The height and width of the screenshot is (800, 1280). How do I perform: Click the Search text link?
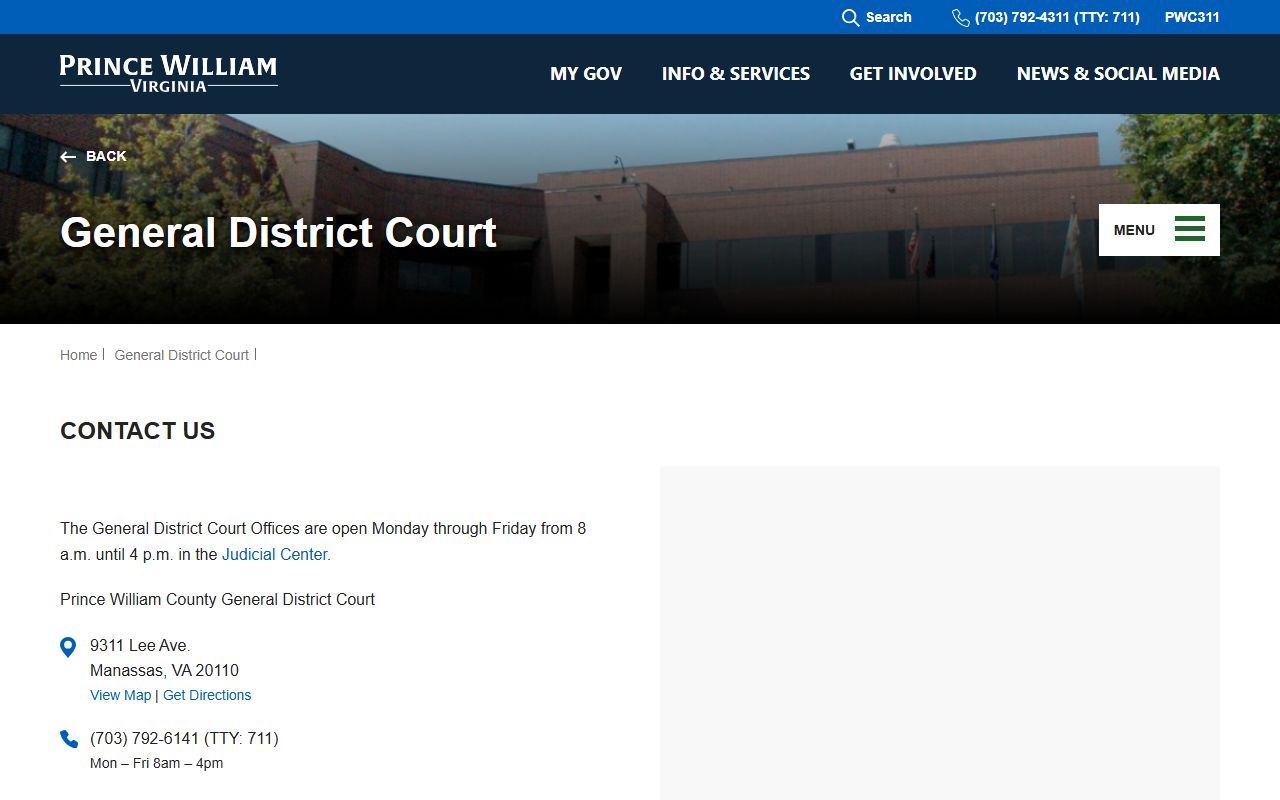click(889, 17)
